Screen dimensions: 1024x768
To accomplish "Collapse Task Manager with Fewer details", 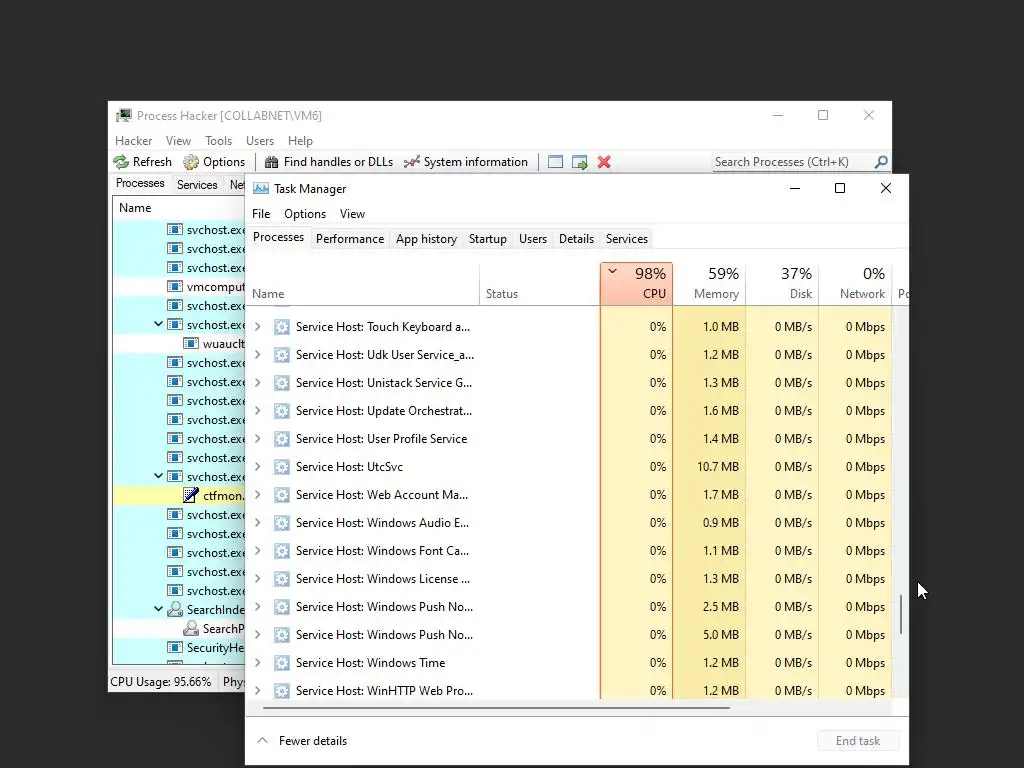I will click(x=302, y=741).
